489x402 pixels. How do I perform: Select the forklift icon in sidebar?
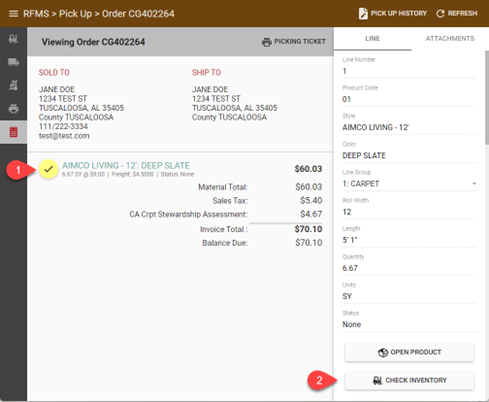pos(13,39)
